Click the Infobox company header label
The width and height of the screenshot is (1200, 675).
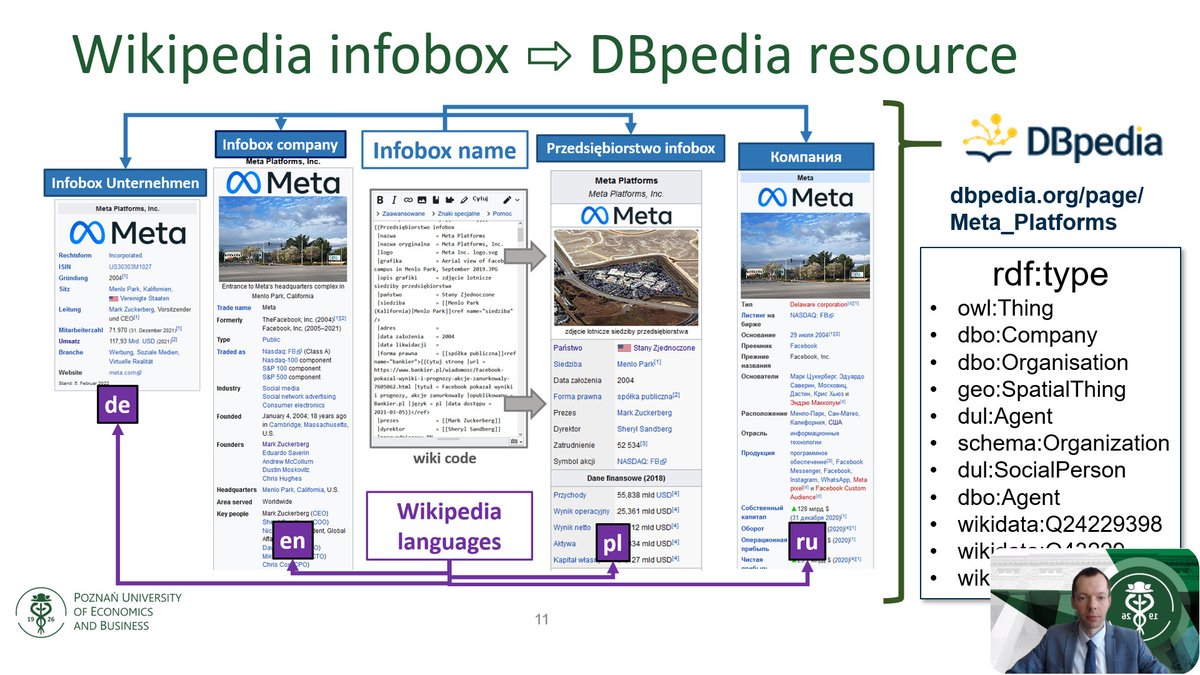click(280, 145)
